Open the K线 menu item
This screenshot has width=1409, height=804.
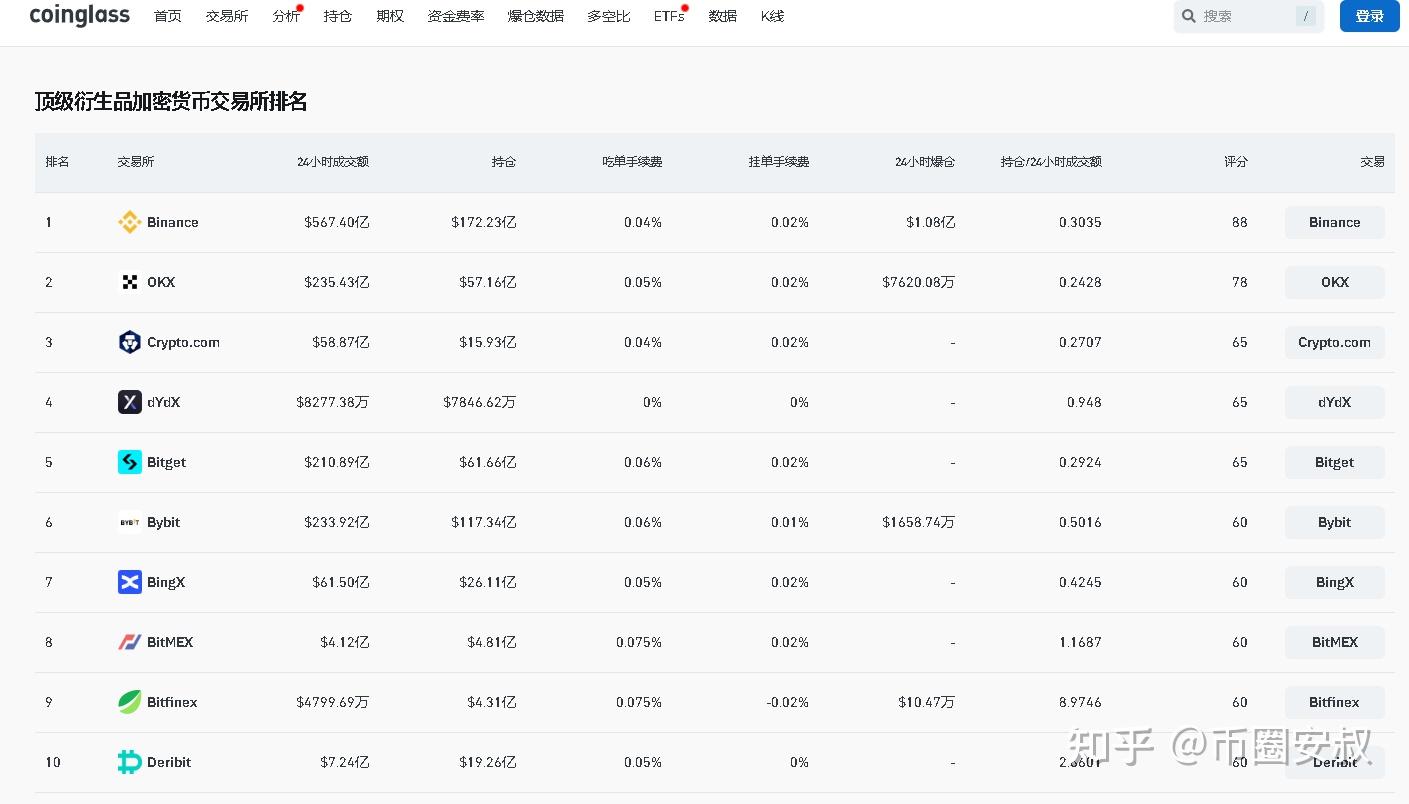pyautogui.click(x=772, y=16)
